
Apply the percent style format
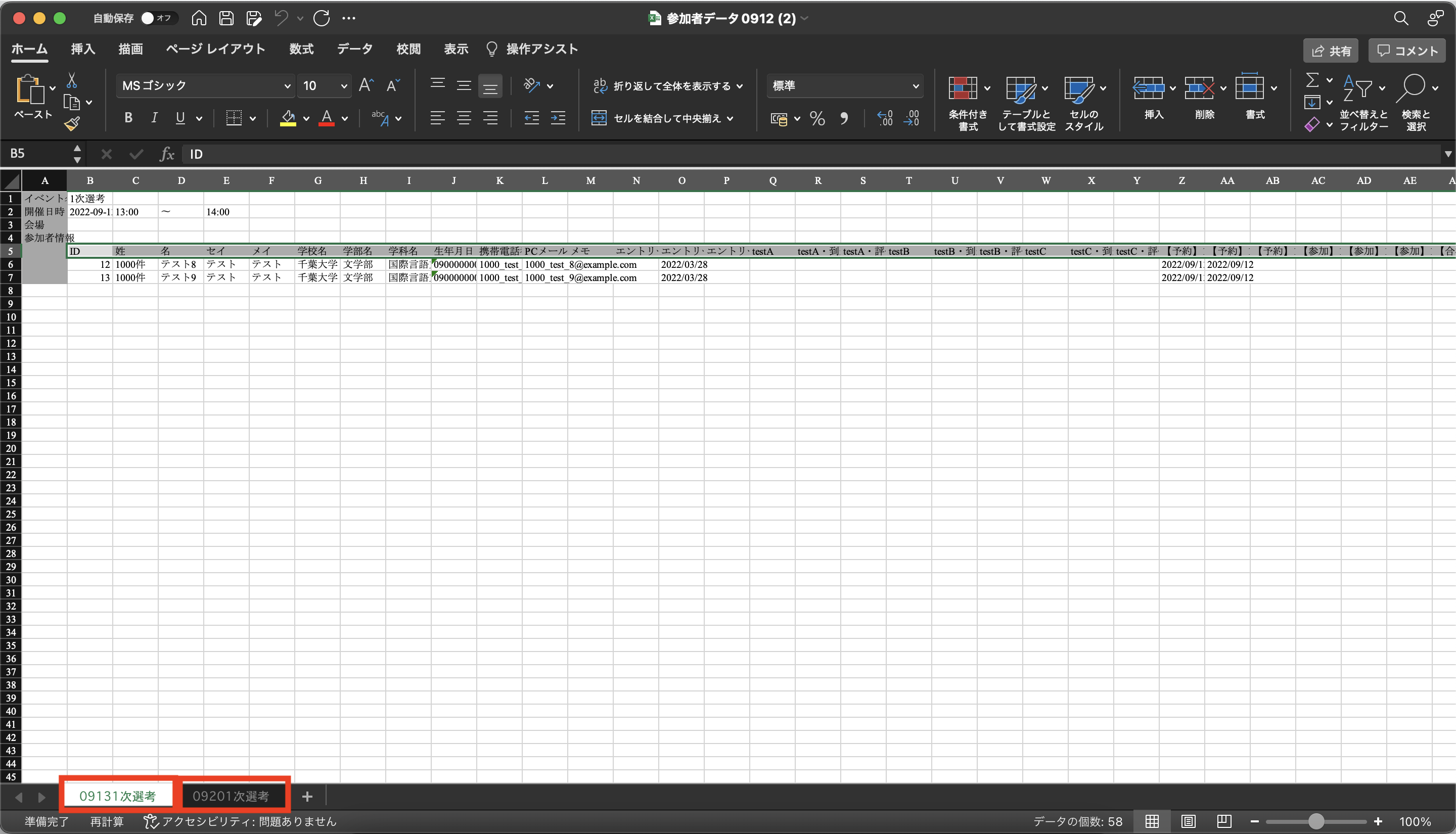click(817, 119)
